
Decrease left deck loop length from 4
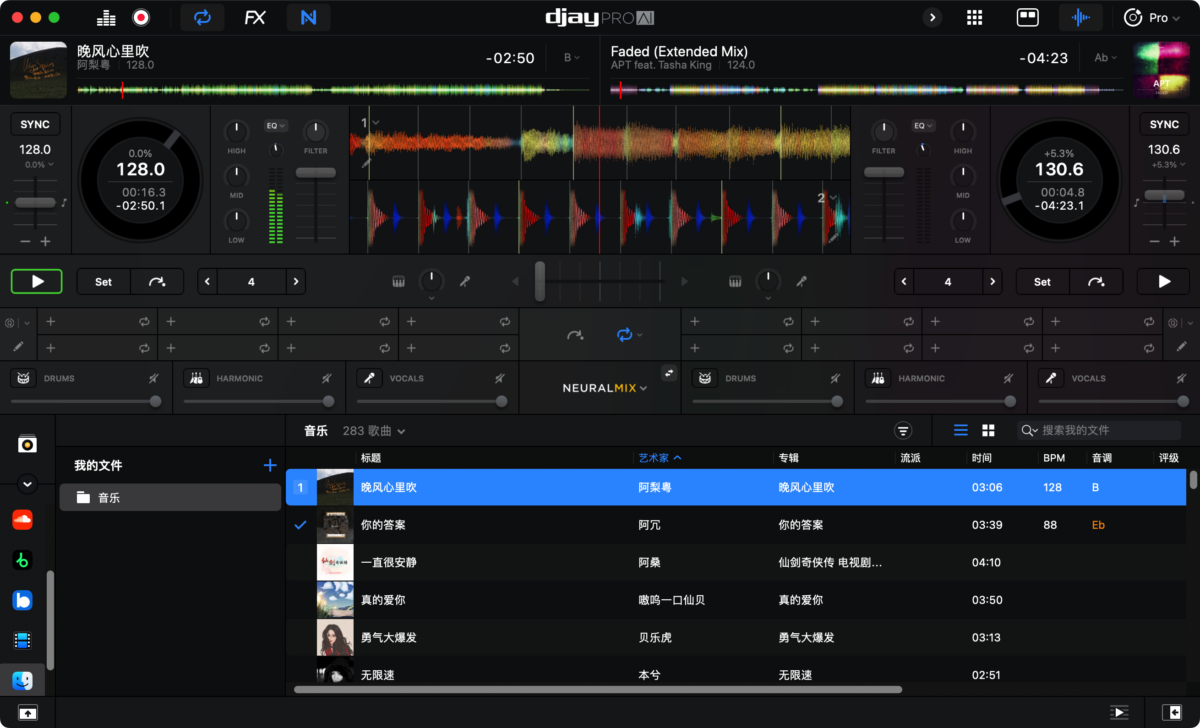(x=207, y=282)
